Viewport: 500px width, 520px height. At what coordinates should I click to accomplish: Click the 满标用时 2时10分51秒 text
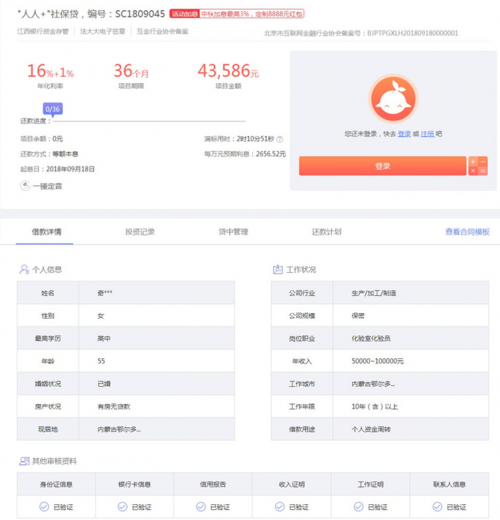[239, 139]
